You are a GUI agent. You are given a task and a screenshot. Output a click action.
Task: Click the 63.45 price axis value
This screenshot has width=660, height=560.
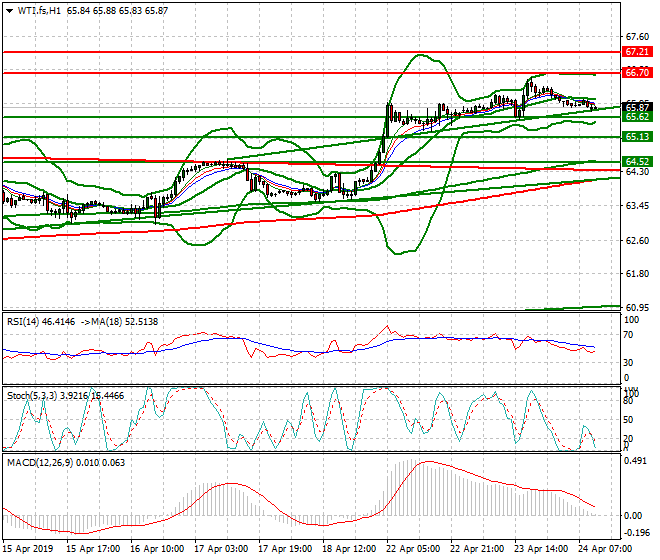637,206
